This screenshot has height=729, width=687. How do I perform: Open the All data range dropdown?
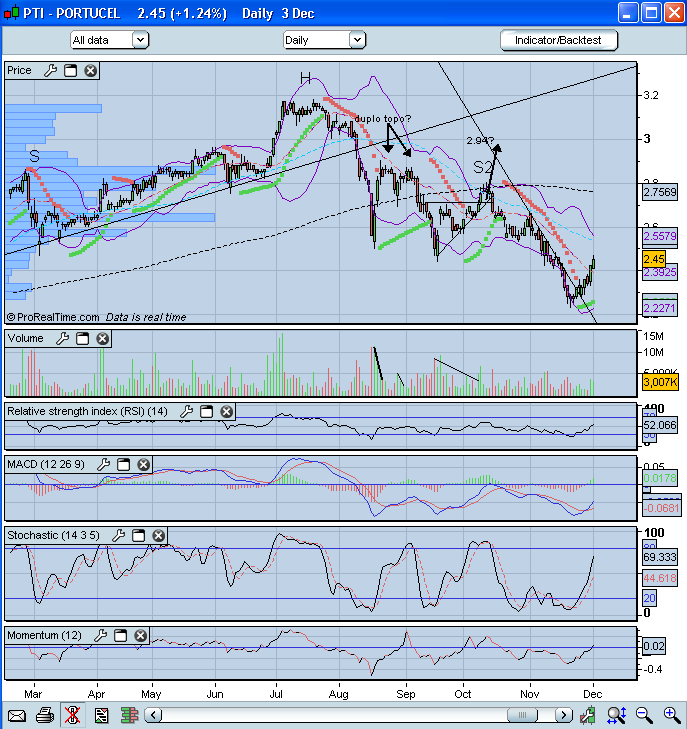(110, 40)
